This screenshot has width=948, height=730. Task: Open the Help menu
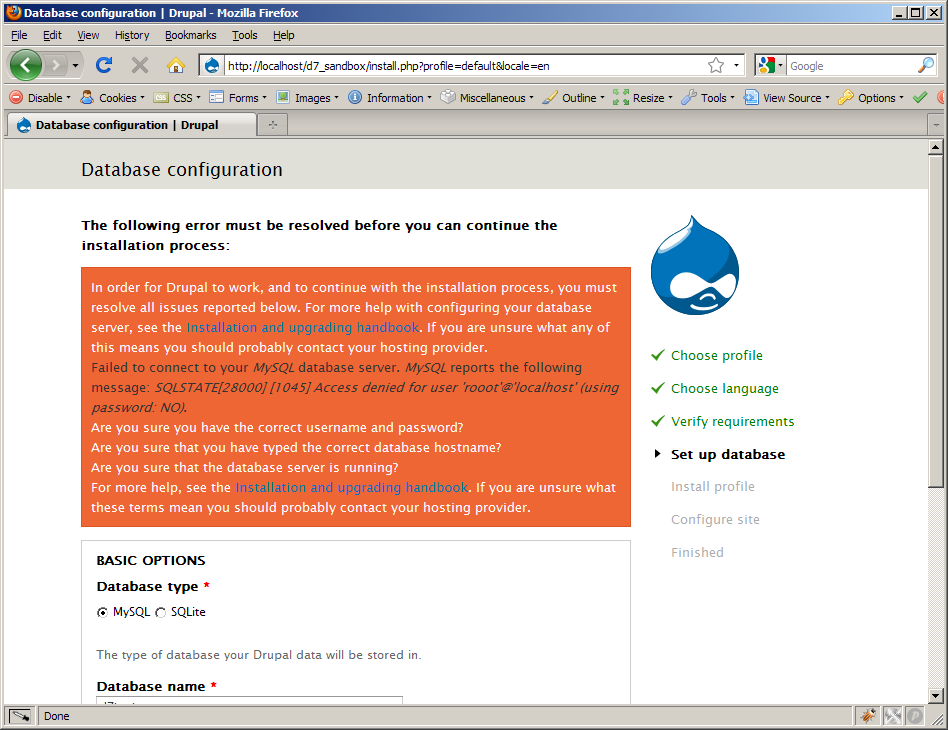pos(284,35)
